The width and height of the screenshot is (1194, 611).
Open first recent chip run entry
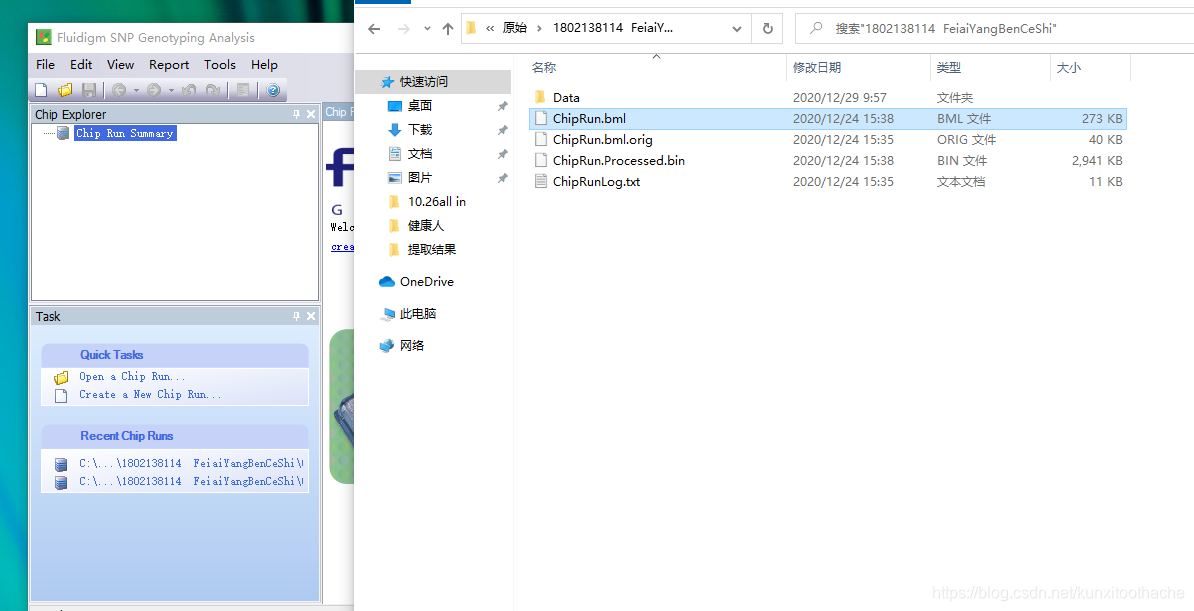191,463
